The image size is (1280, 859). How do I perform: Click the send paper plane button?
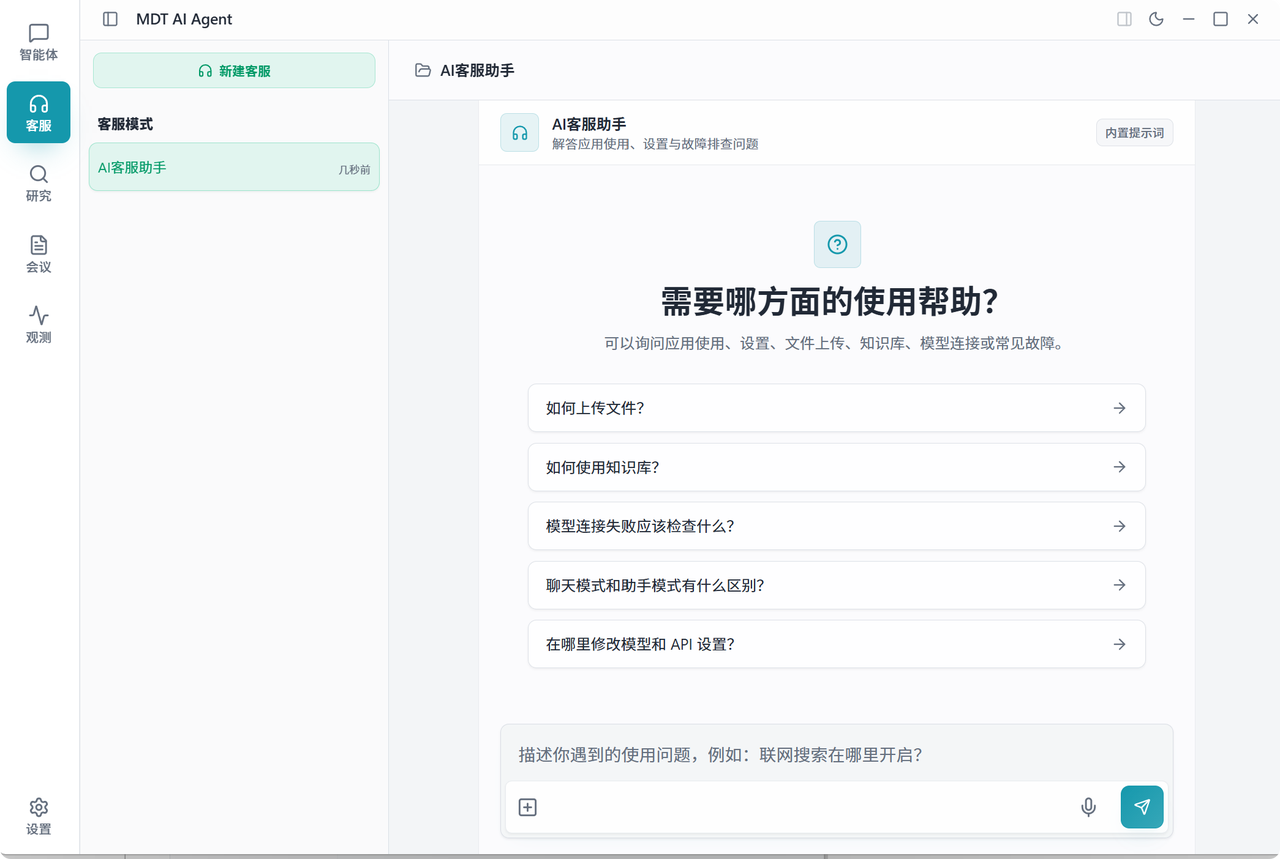[1142, 807]
